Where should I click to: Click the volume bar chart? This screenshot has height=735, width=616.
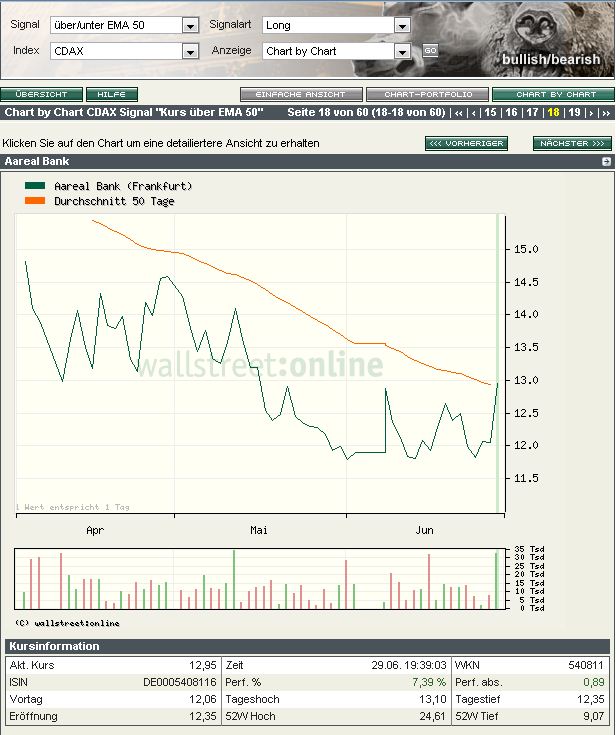(260, 579)
